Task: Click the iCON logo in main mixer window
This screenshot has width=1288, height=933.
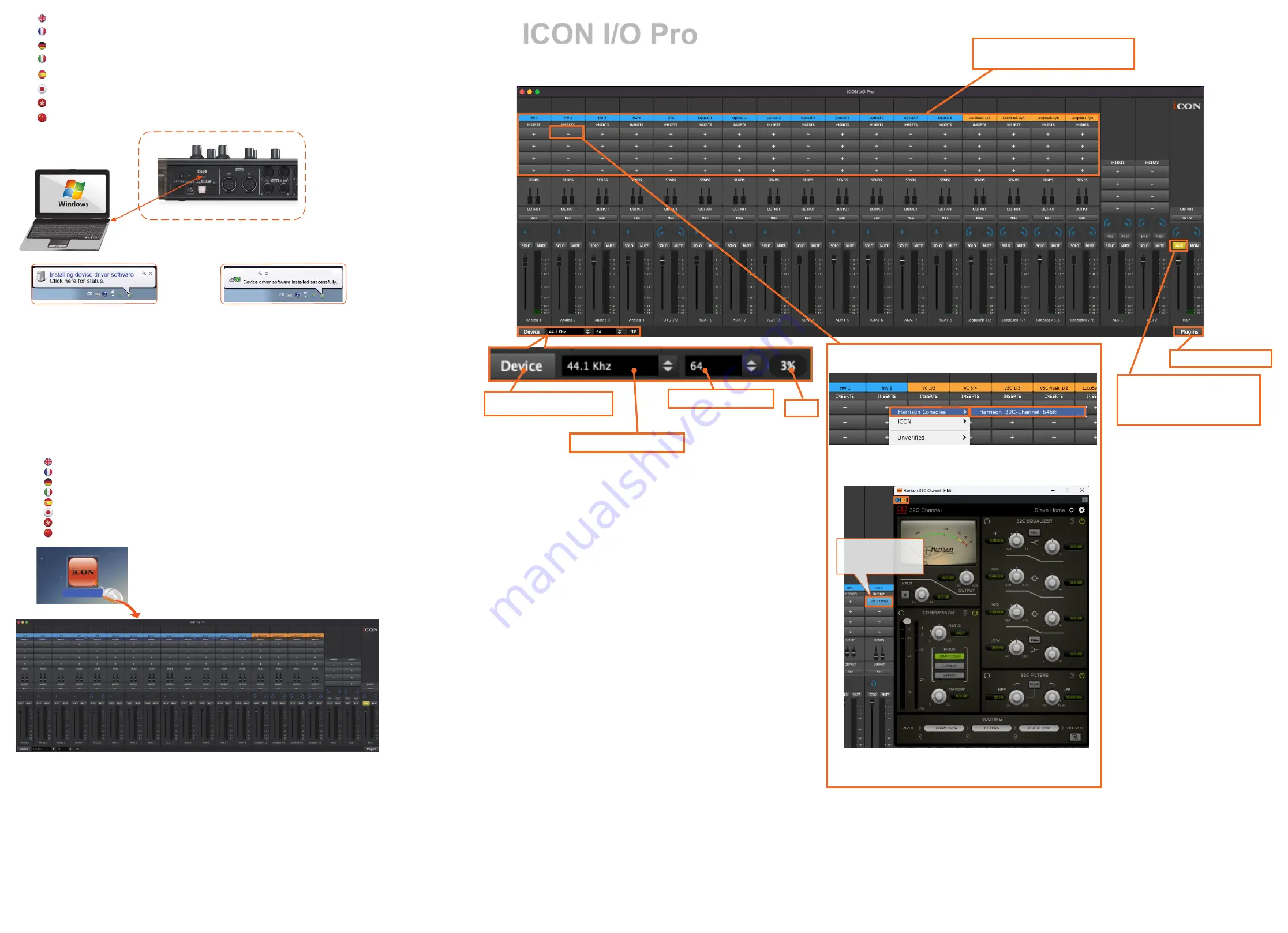Action: click(1186, 106)
